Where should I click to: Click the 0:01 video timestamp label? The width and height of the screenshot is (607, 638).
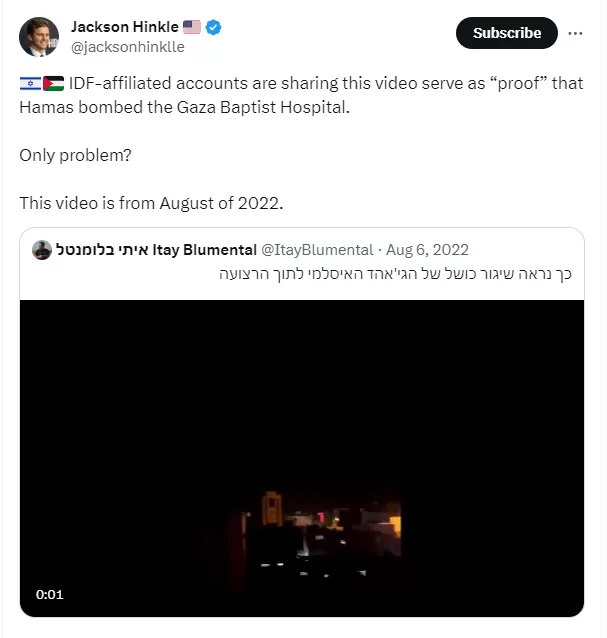pyautogui.click(x=50, y=595)
